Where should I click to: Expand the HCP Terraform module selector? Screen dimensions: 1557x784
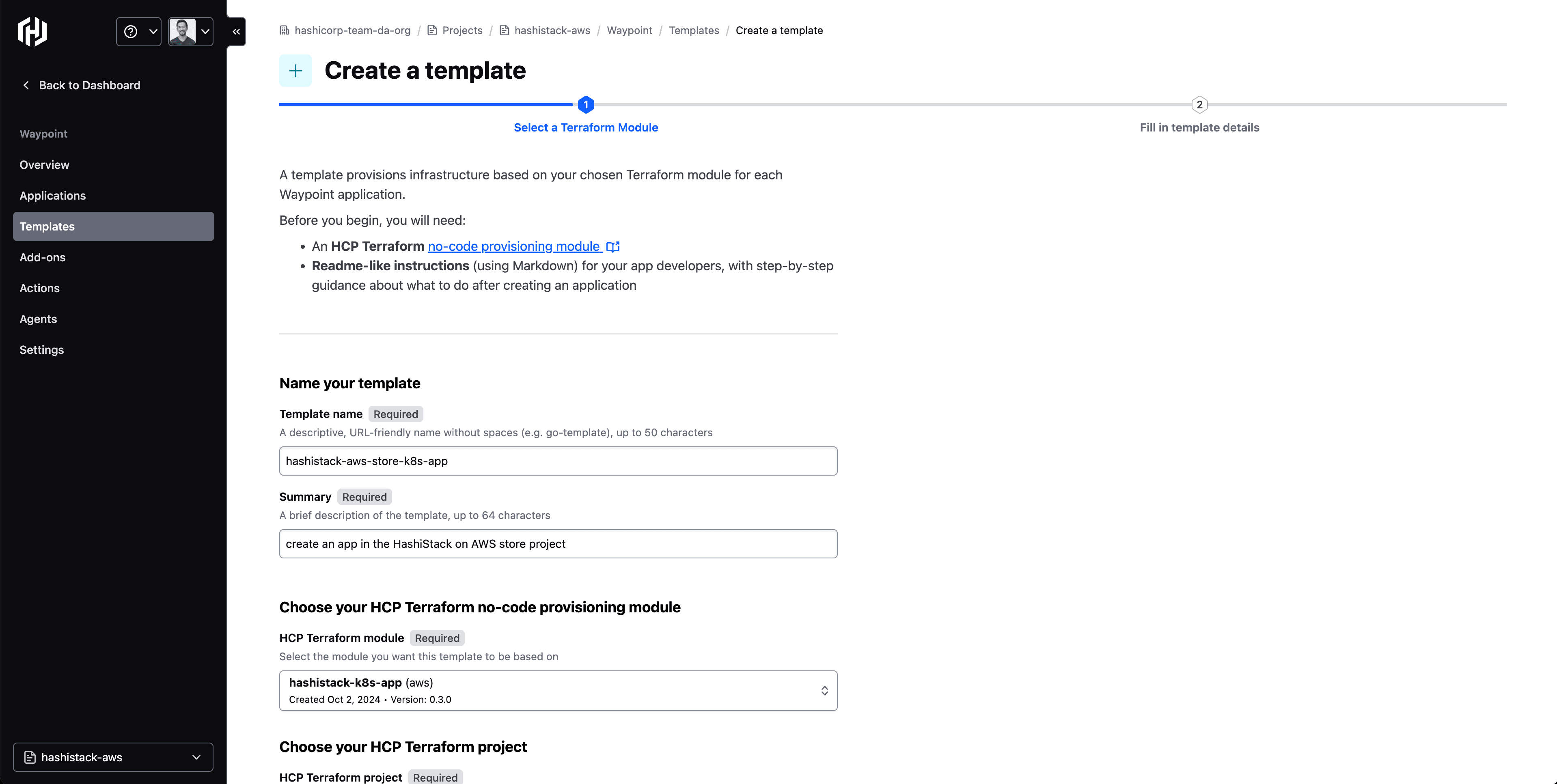point(558,690)
